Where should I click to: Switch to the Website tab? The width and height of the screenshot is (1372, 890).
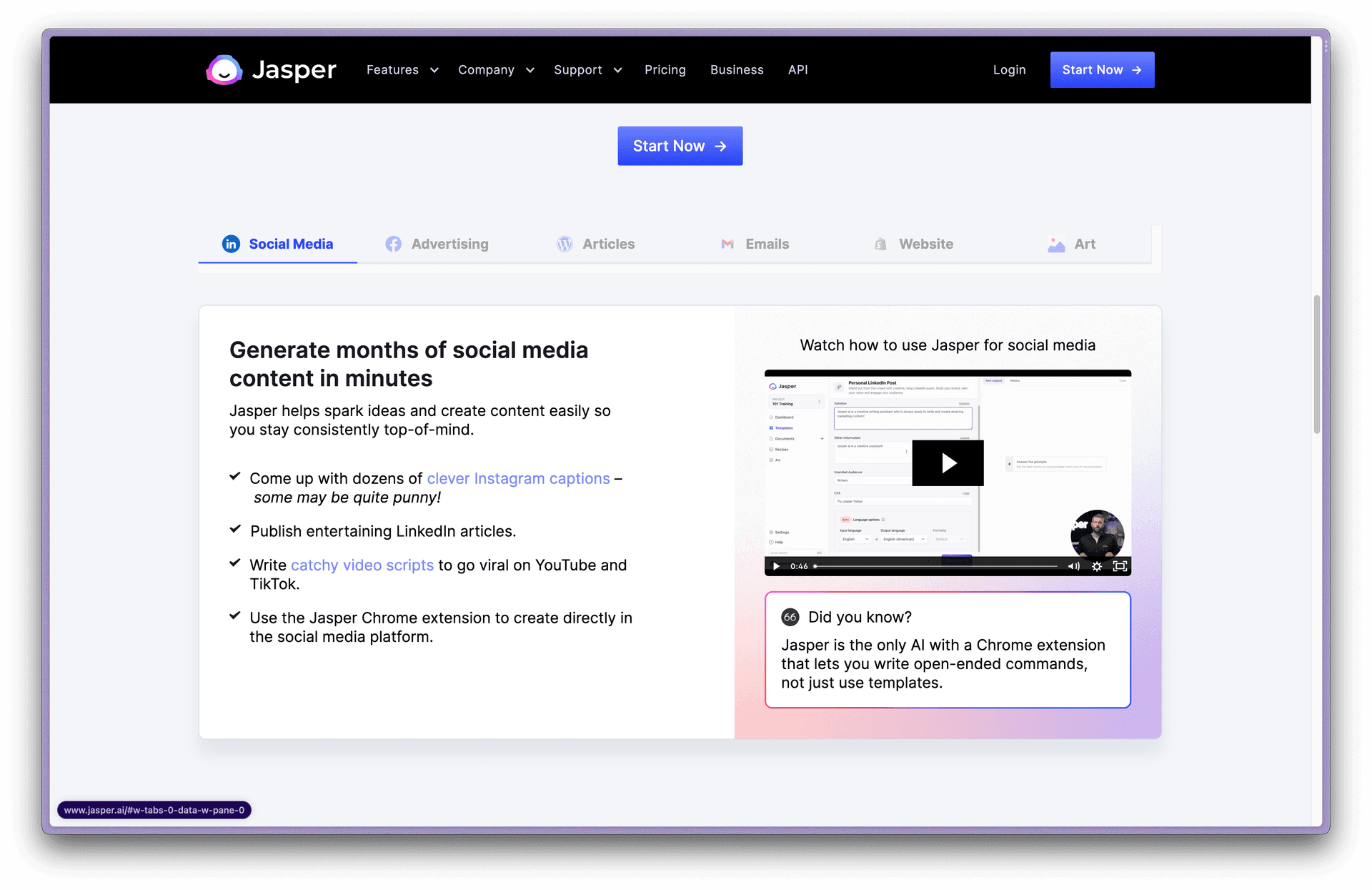pyautogui.click(x=913, y=244)
